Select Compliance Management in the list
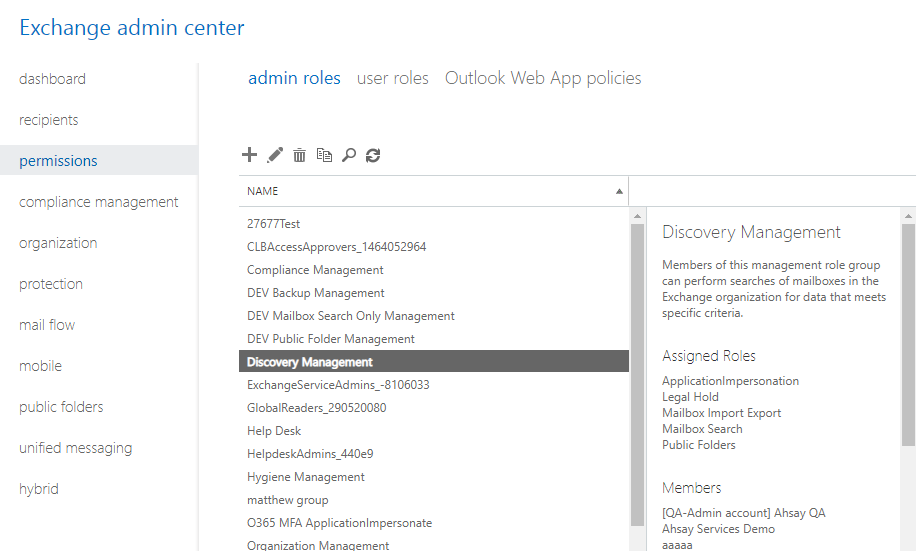Image resolution: width=923 pixels, height=551 pixels. point(315,270)
